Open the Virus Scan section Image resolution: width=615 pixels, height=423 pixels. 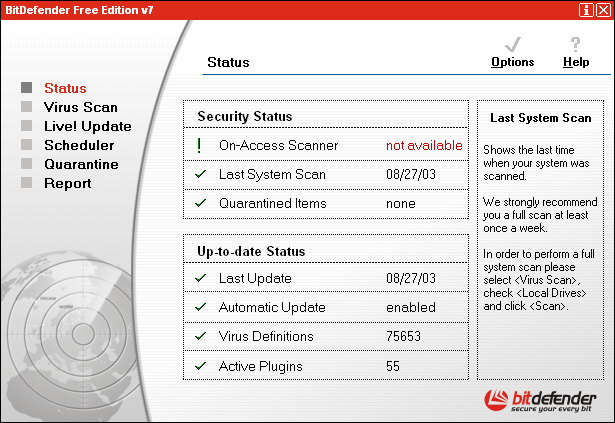click(x=81, y=107)
